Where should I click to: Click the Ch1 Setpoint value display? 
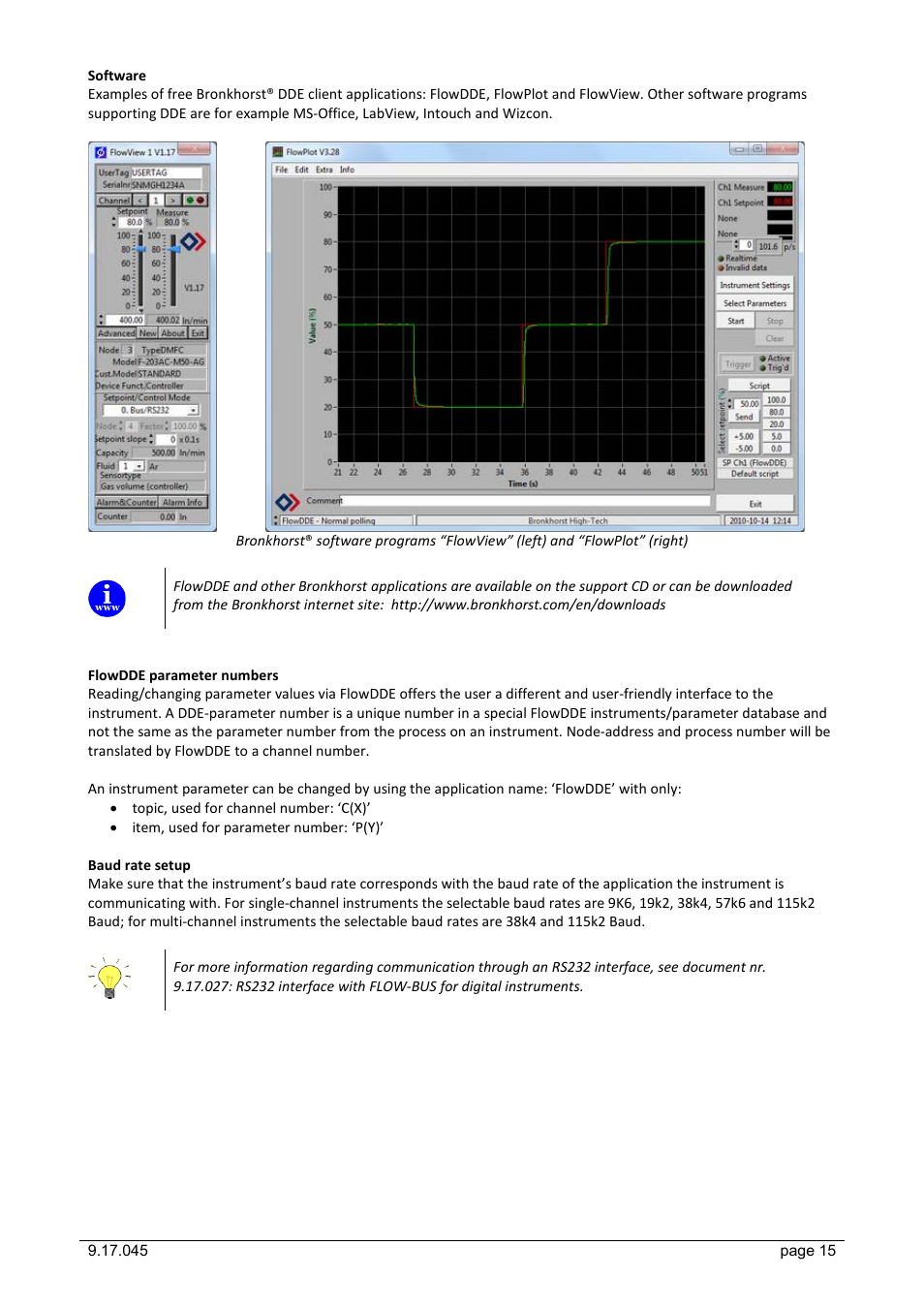pos(781,202)
